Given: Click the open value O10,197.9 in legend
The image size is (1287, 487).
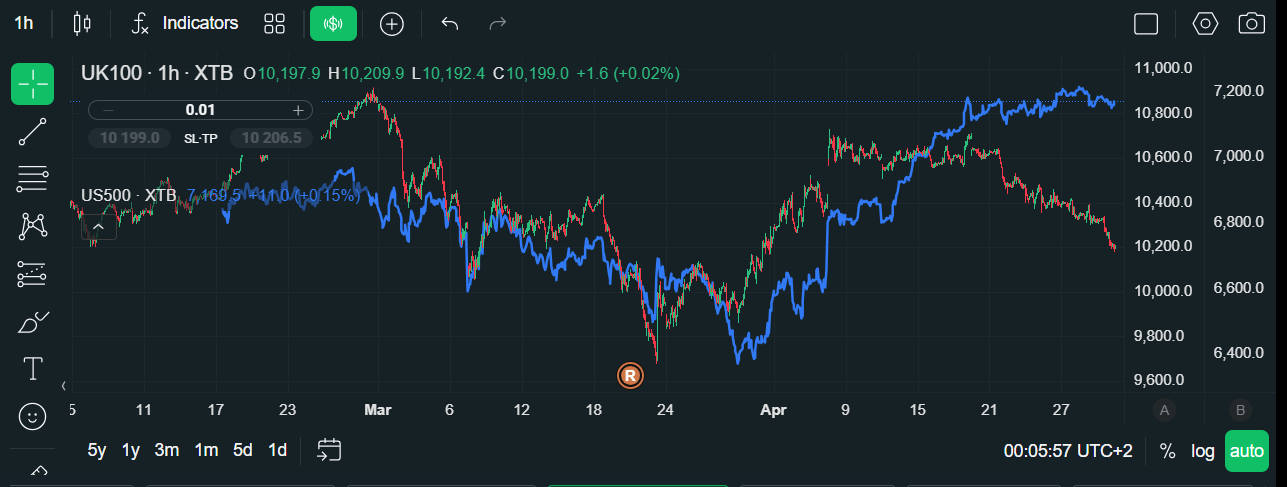Looking at the screenshot, I should (282, 73).
